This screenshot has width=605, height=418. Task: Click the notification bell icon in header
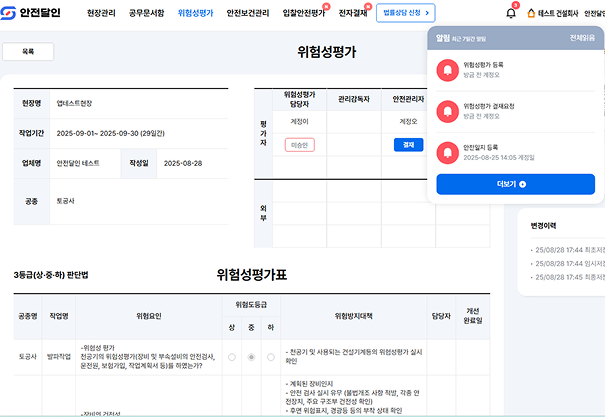[x=512, y=13]
